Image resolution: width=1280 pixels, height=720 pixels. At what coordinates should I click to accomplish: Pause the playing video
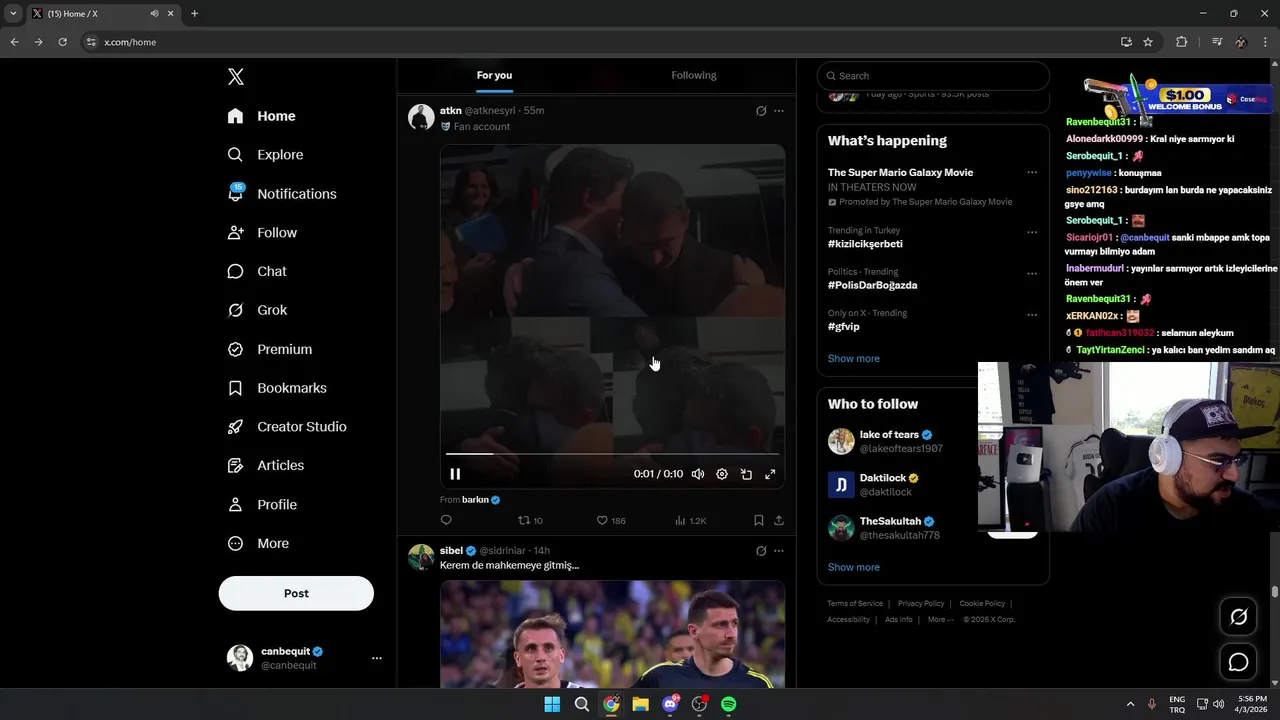[x=455, y=474]
